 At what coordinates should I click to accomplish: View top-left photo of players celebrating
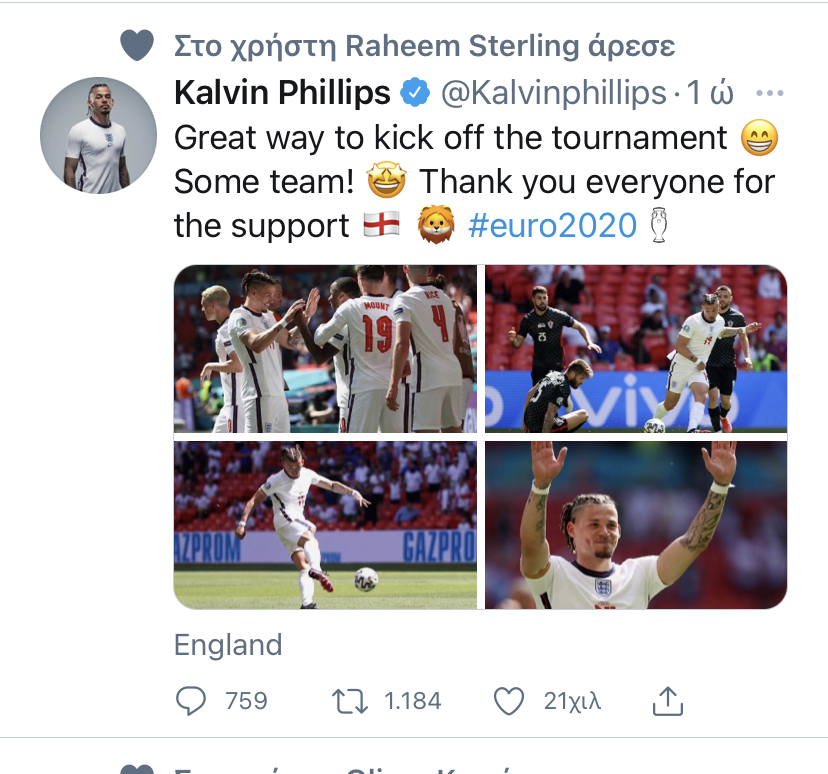326,349
